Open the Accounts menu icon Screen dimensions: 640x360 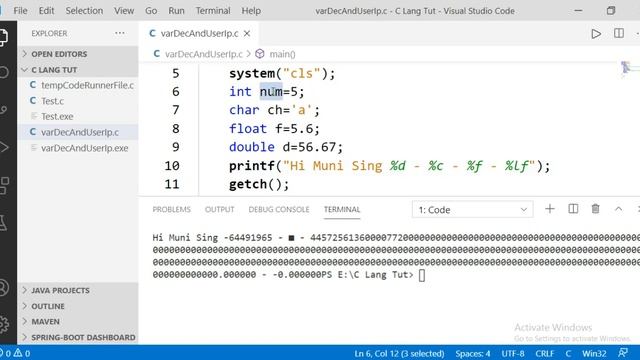(x=4, y=287)
